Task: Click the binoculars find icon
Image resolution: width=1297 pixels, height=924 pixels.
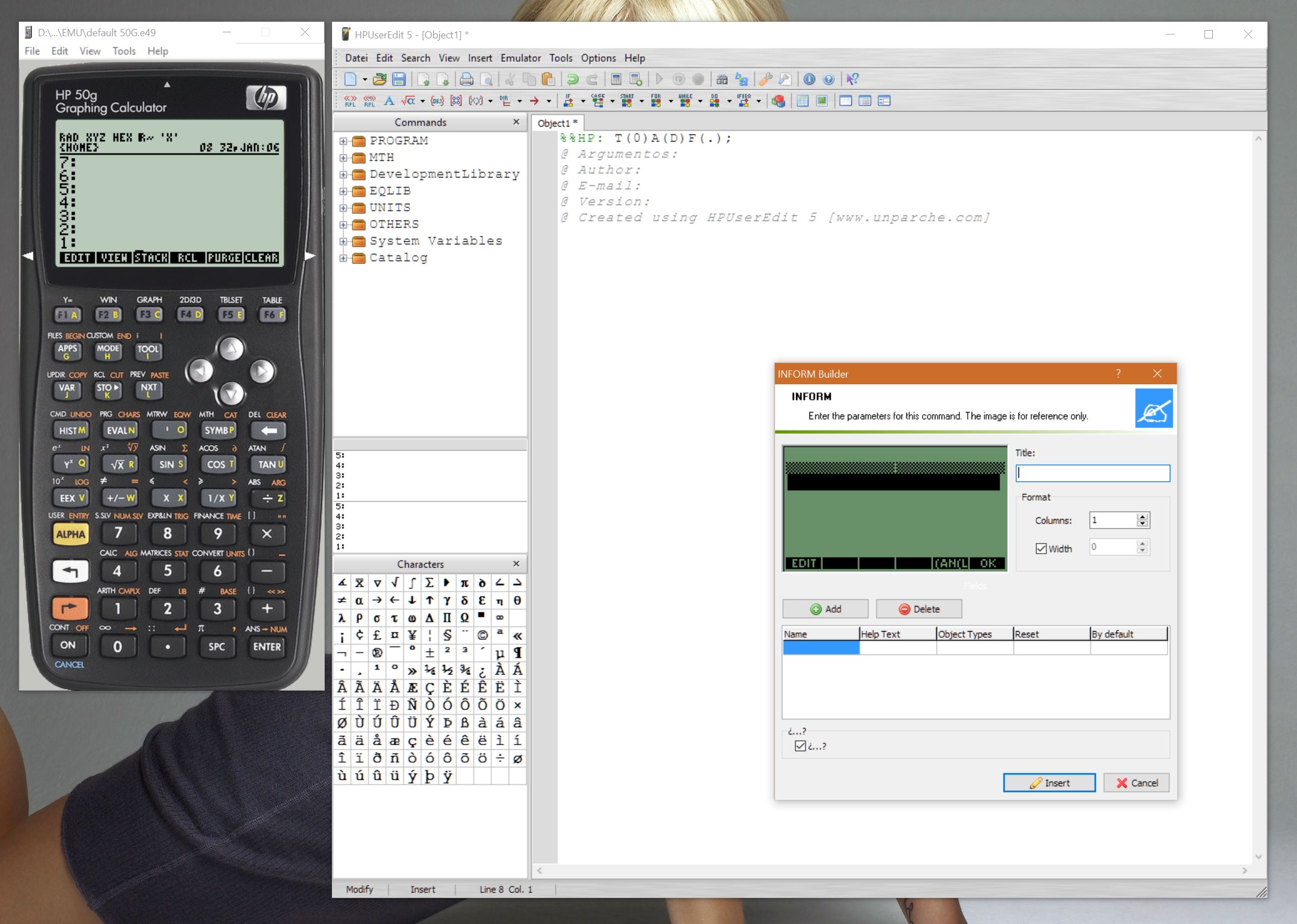Action: coord(721,79)
